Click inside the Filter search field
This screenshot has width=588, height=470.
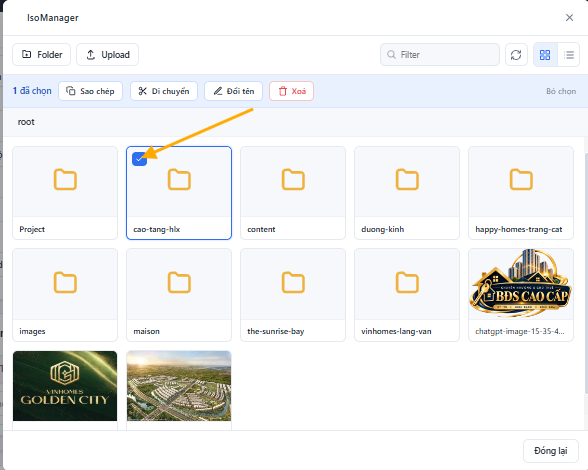(440, 55)
